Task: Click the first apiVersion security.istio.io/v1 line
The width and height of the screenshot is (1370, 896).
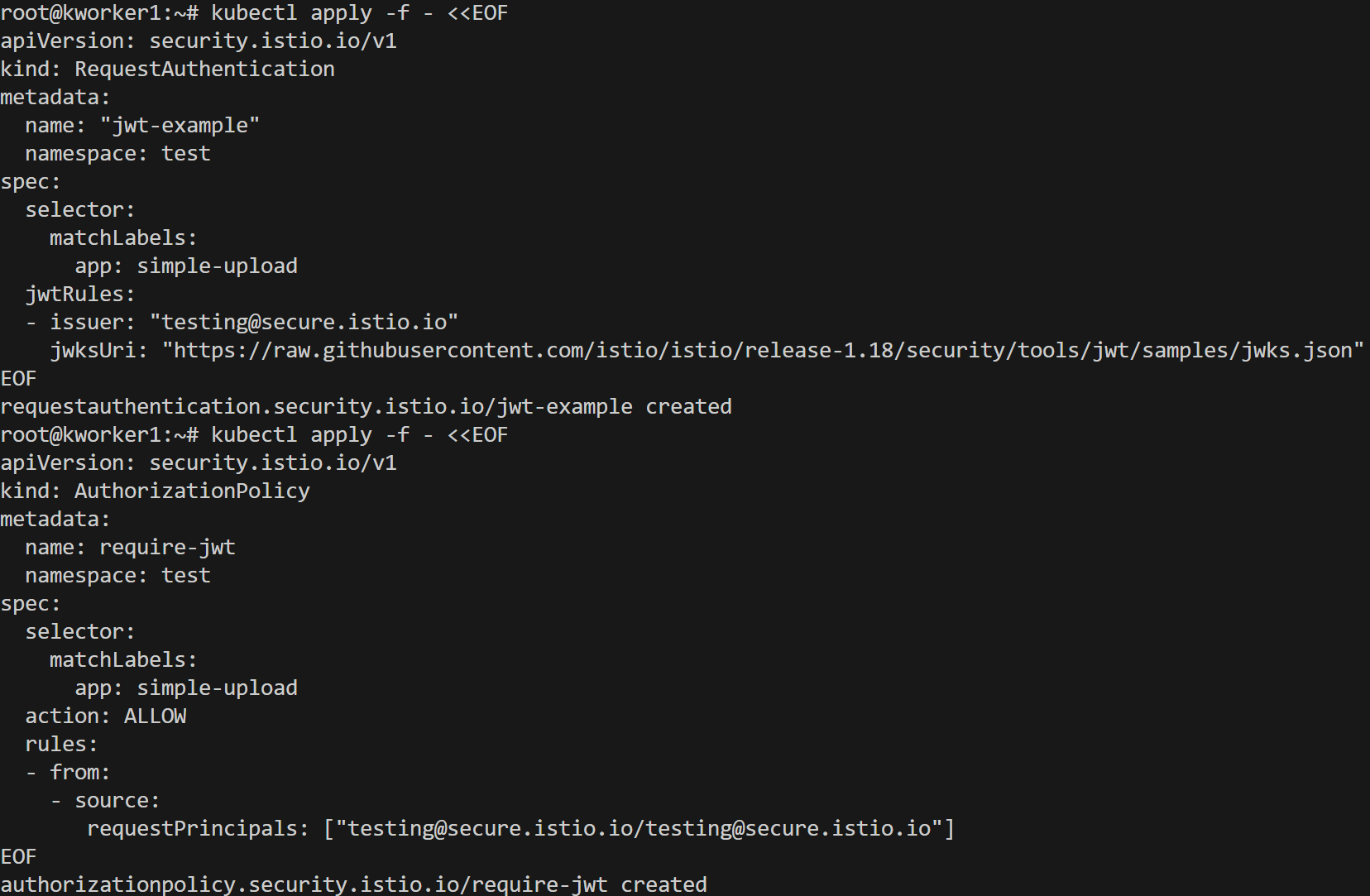Action: (199, 41)
